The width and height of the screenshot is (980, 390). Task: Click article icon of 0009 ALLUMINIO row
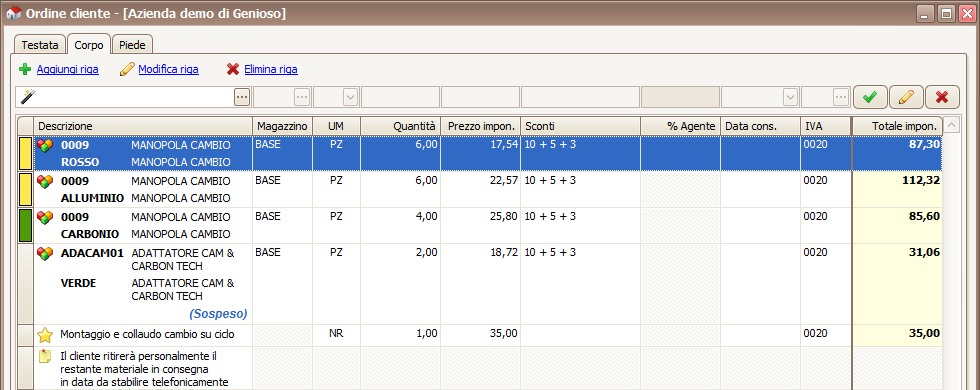45,182
